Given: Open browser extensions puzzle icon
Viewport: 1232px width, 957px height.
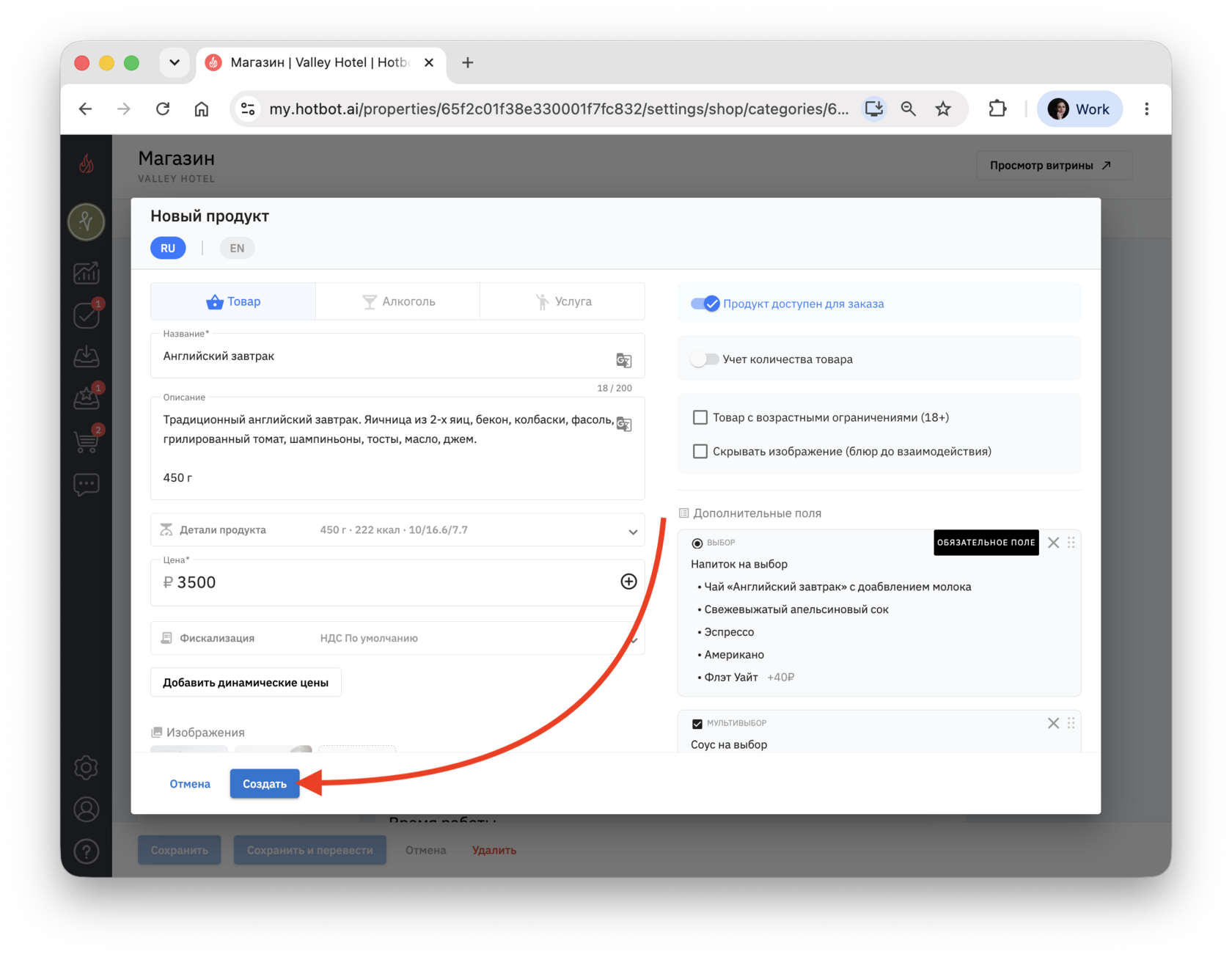Looking at the screenshot, I should tap(997, 109).
